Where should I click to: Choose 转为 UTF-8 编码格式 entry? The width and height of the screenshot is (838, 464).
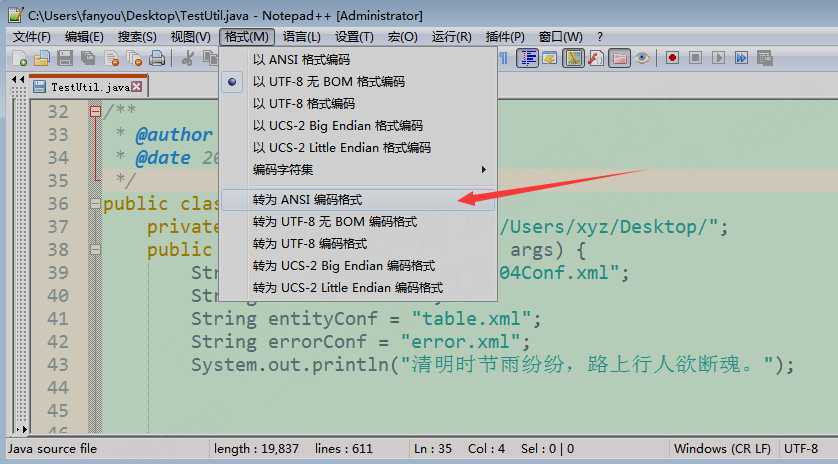pyautogui.click(x=358, y=243)
